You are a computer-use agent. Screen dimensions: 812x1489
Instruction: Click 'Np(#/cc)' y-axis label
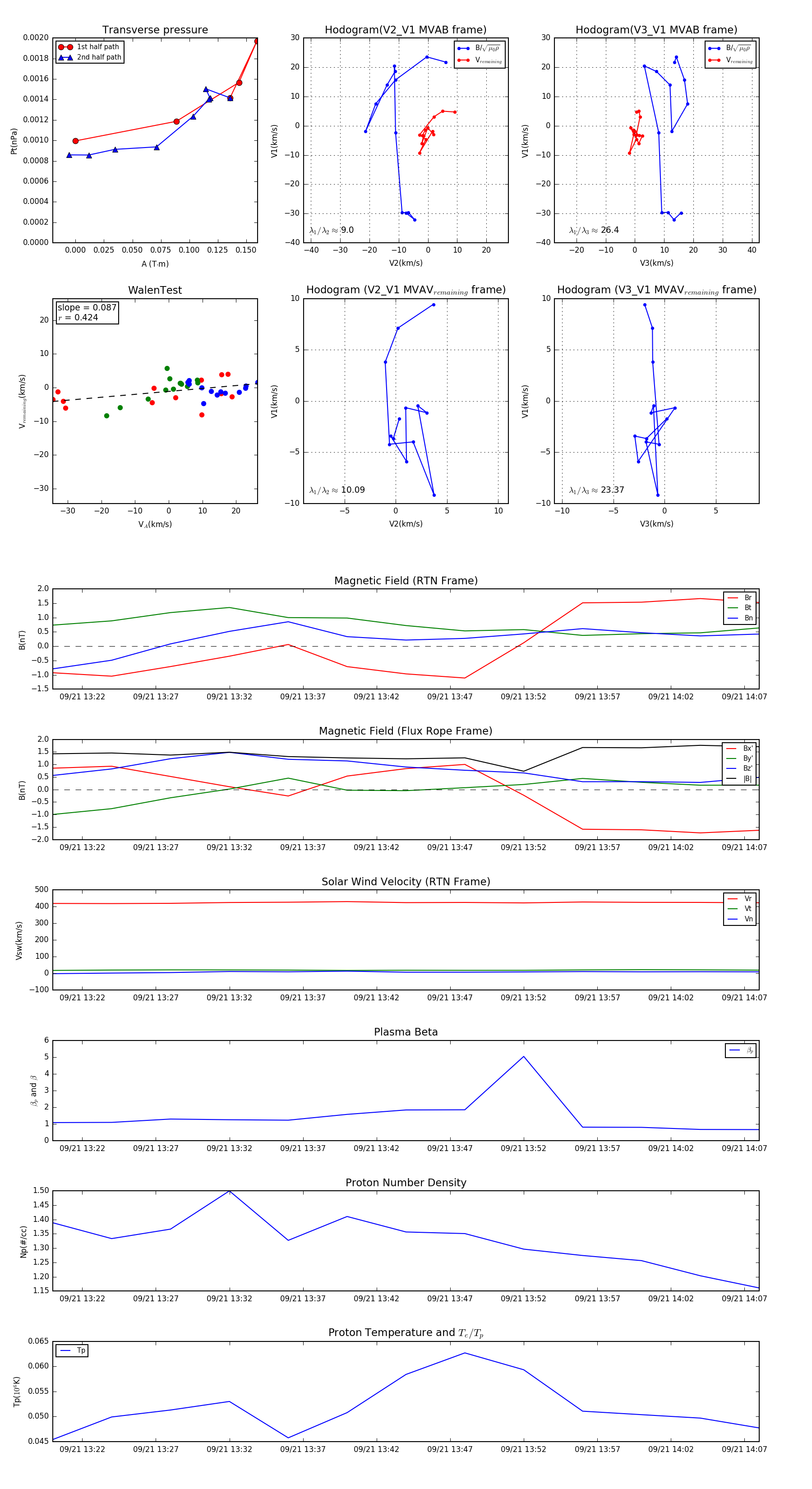(x=24, y=1242)
